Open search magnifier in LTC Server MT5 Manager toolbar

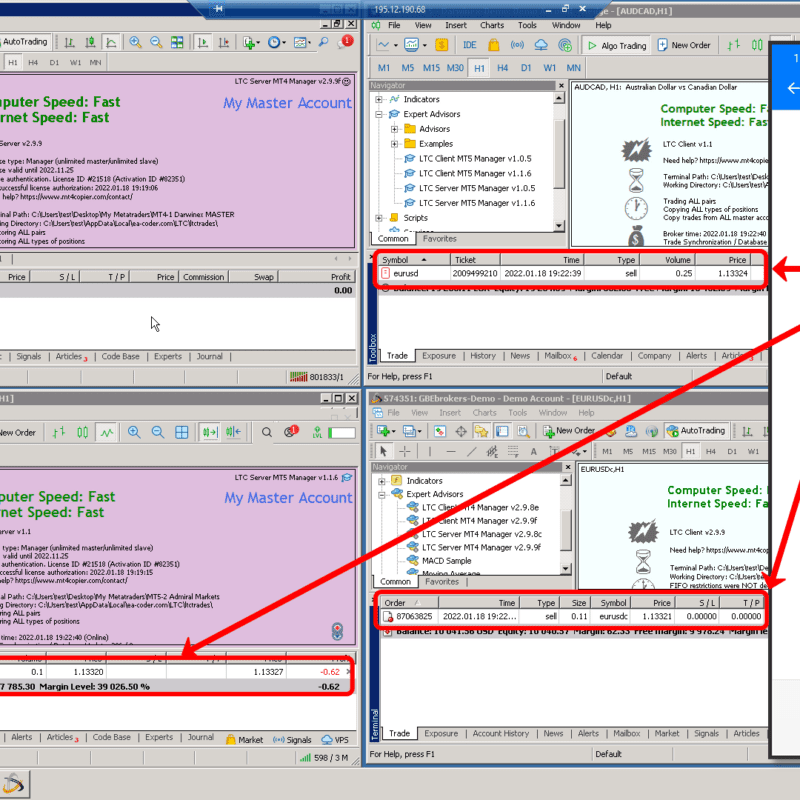click(266, 433)
